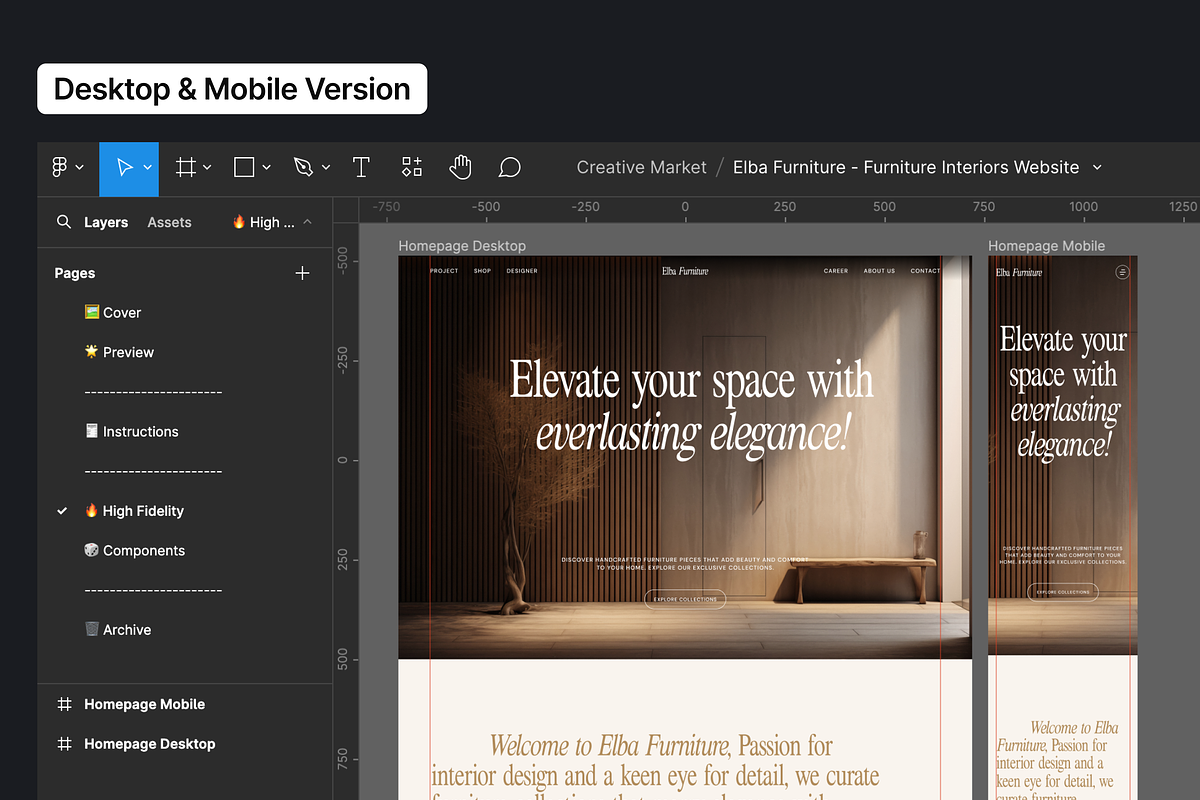Click SHOP in the desktop design nav
This screenshot has height=800, width=1200.
482,271
